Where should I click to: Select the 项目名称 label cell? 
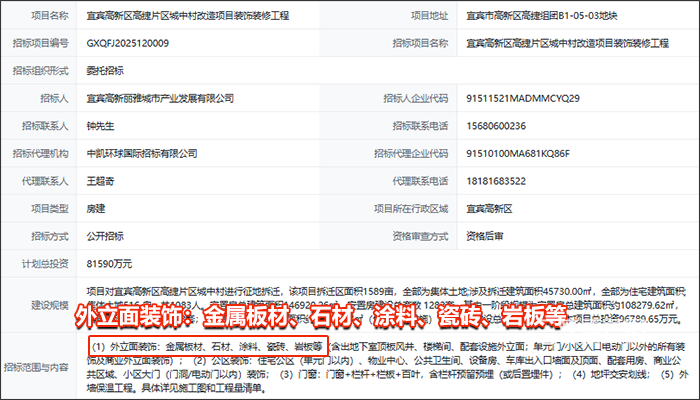pos(50,16)
